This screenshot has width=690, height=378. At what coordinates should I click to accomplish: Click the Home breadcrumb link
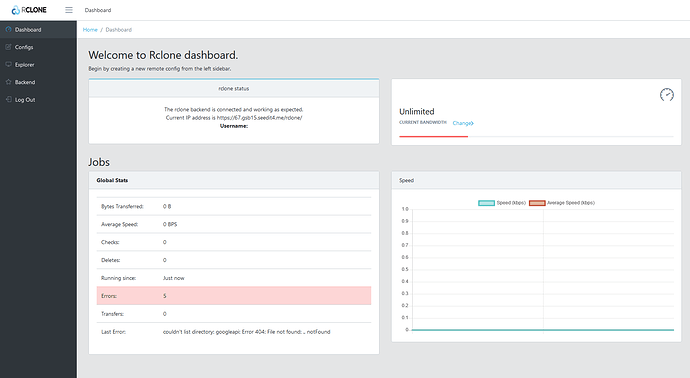coord(90,30)
